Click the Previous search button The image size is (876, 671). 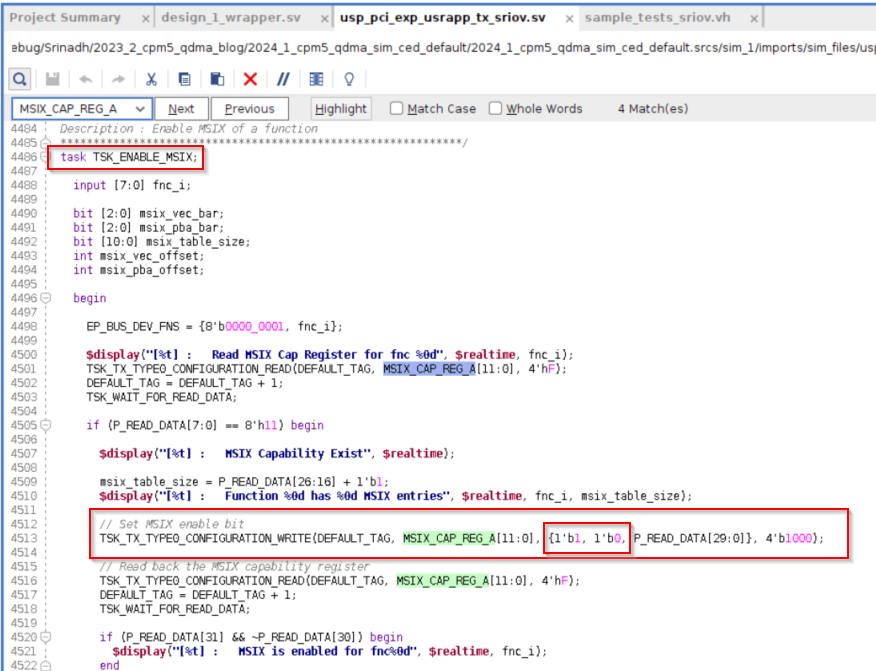[250, 108]
